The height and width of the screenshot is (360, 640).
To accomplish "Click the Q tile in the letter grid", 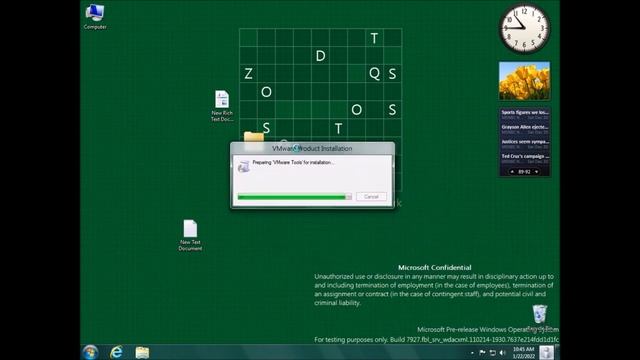I will [x=374, y=73].
